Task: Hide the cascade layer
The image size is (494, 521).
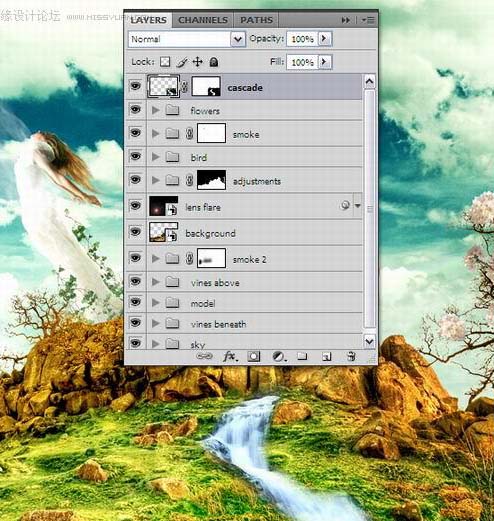Action: (x=135, y=86)
